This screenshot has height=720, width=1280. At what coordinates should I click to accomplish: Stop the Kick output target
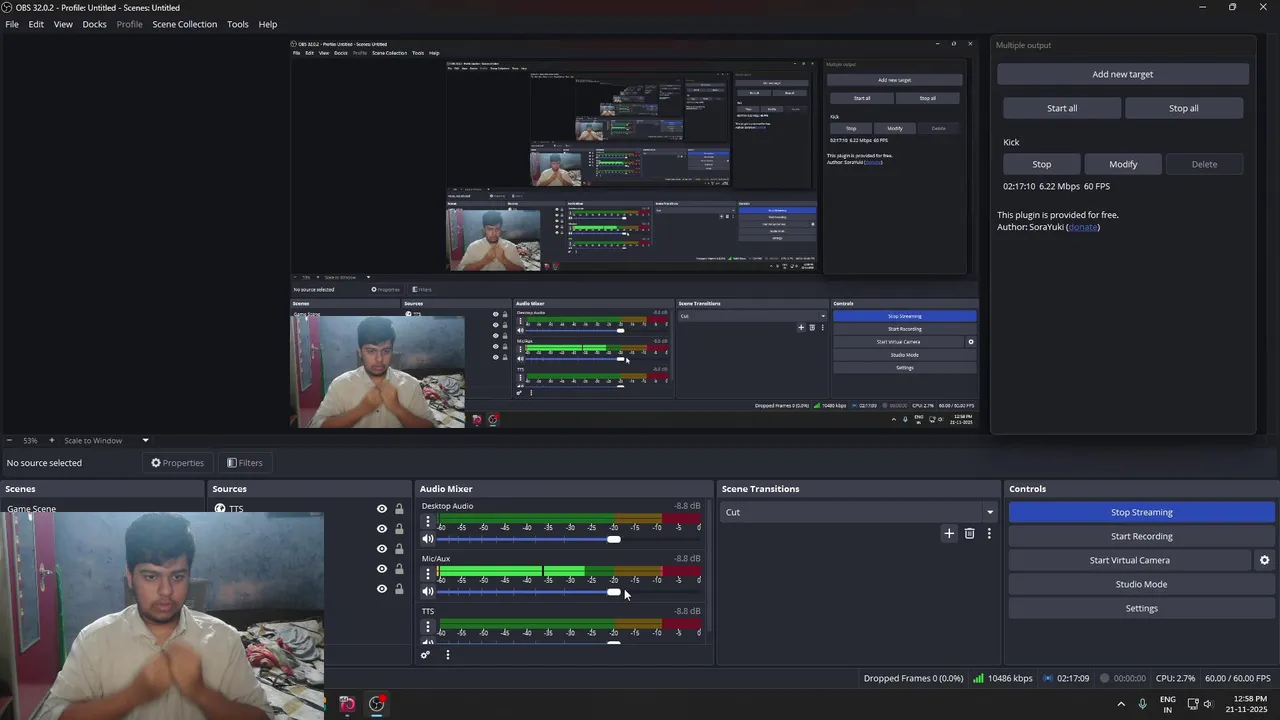(1042, 164)
